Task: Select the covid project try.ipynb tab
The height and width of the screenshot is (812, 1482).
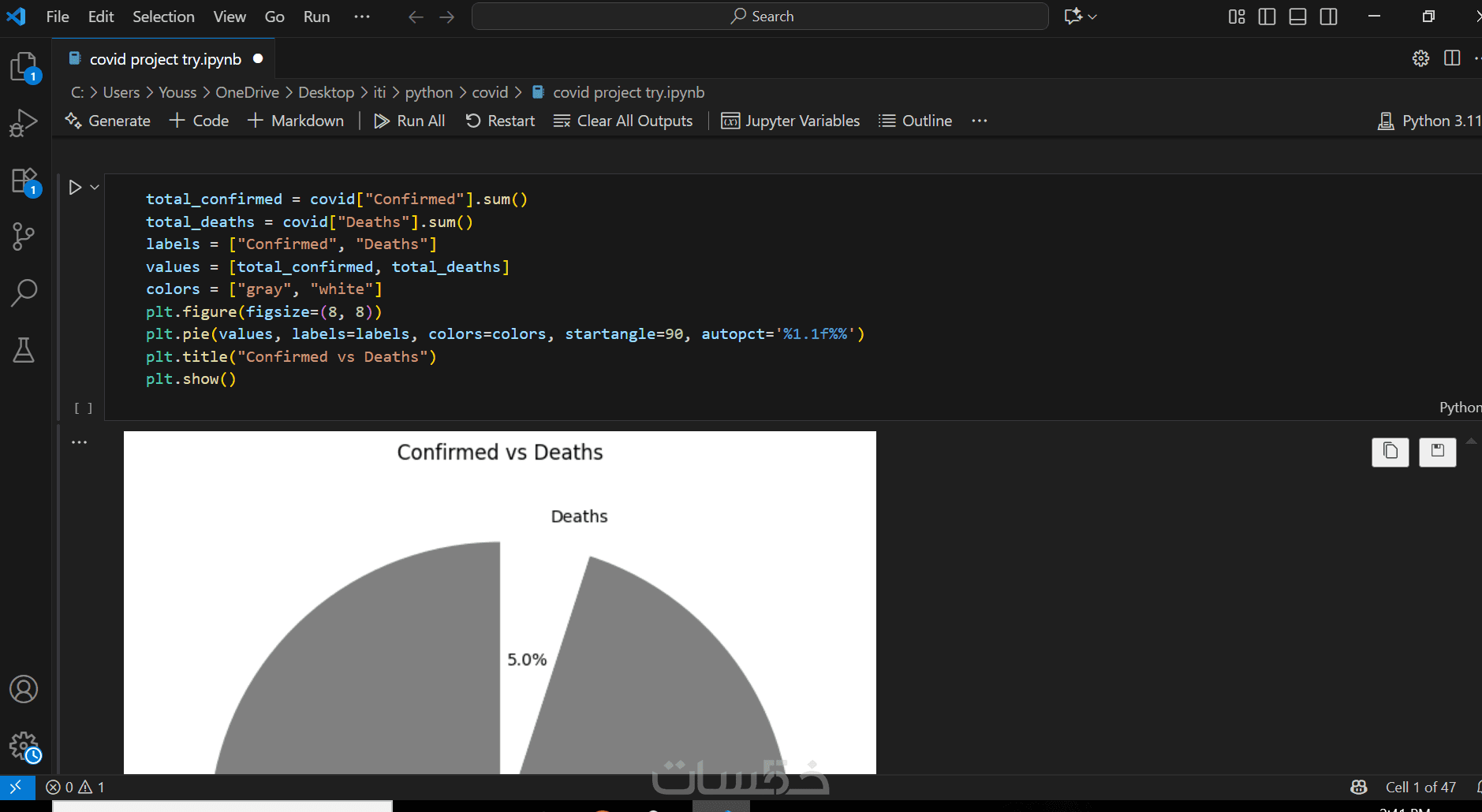Action: (x=165, y=59)
